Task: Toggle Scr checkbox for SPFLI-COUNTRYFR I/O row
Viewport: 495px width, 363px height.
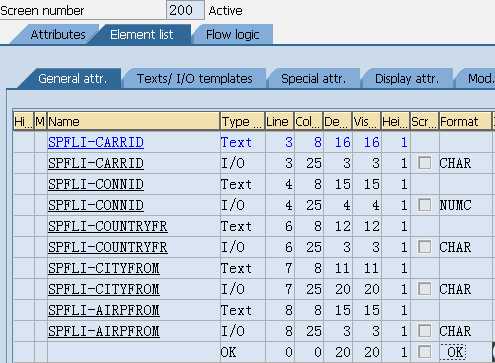Action: [x=424, y=247]
